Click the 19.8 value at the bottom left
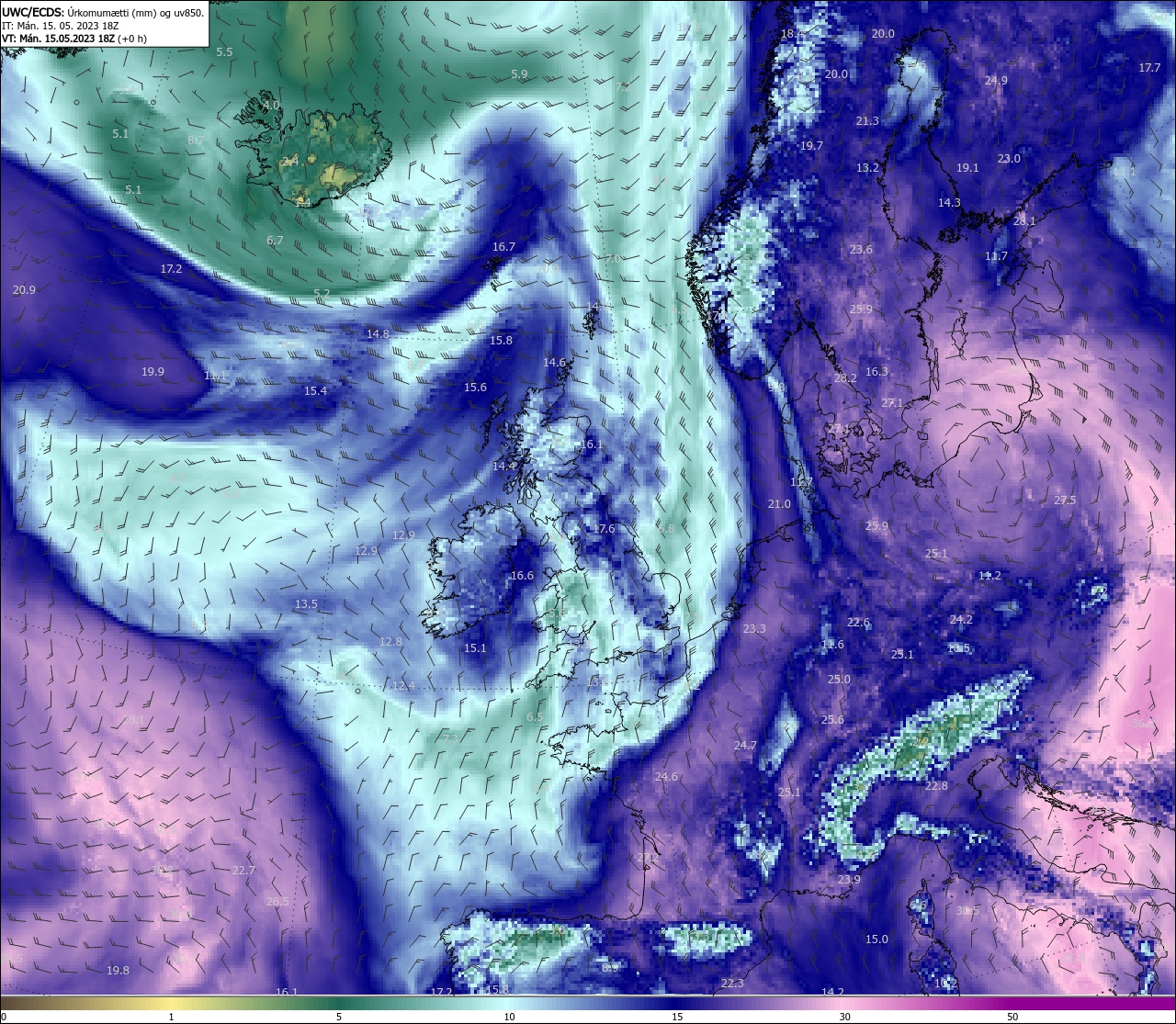Viewport: 1176px width, 1024px height. (x=118, y=971)
